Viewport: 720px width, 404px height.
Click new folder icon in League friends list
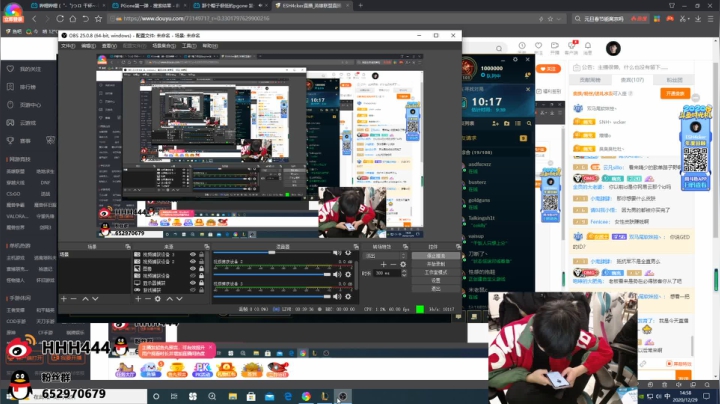(x=506, y=123)
